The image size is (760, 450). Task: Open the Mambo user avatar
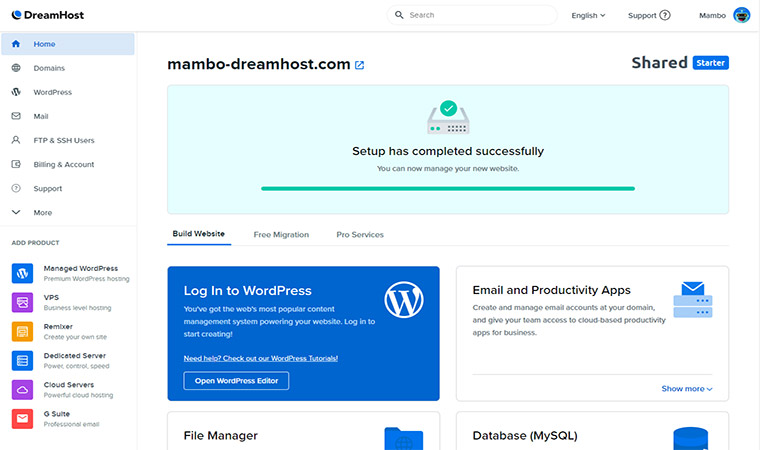coord(742,15)
